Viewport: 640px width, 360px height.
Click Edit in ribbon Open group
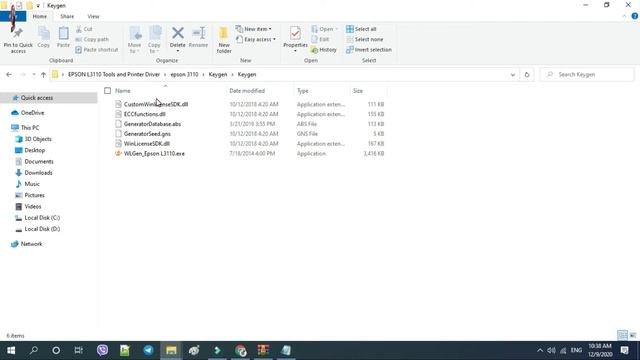coord(320,39)
